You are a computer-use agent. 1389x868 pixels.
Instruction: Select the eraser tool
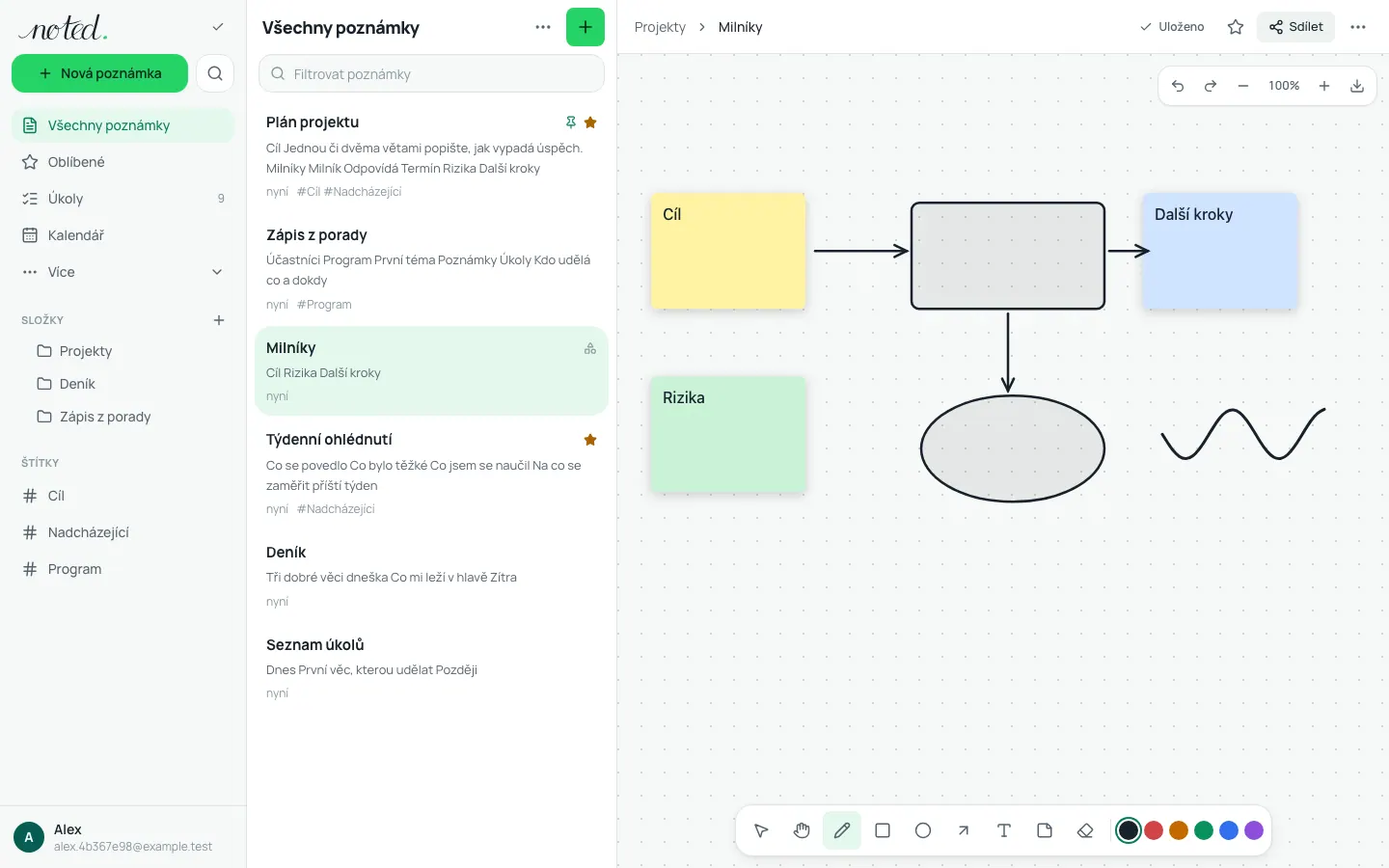[x=1085, y=830]
